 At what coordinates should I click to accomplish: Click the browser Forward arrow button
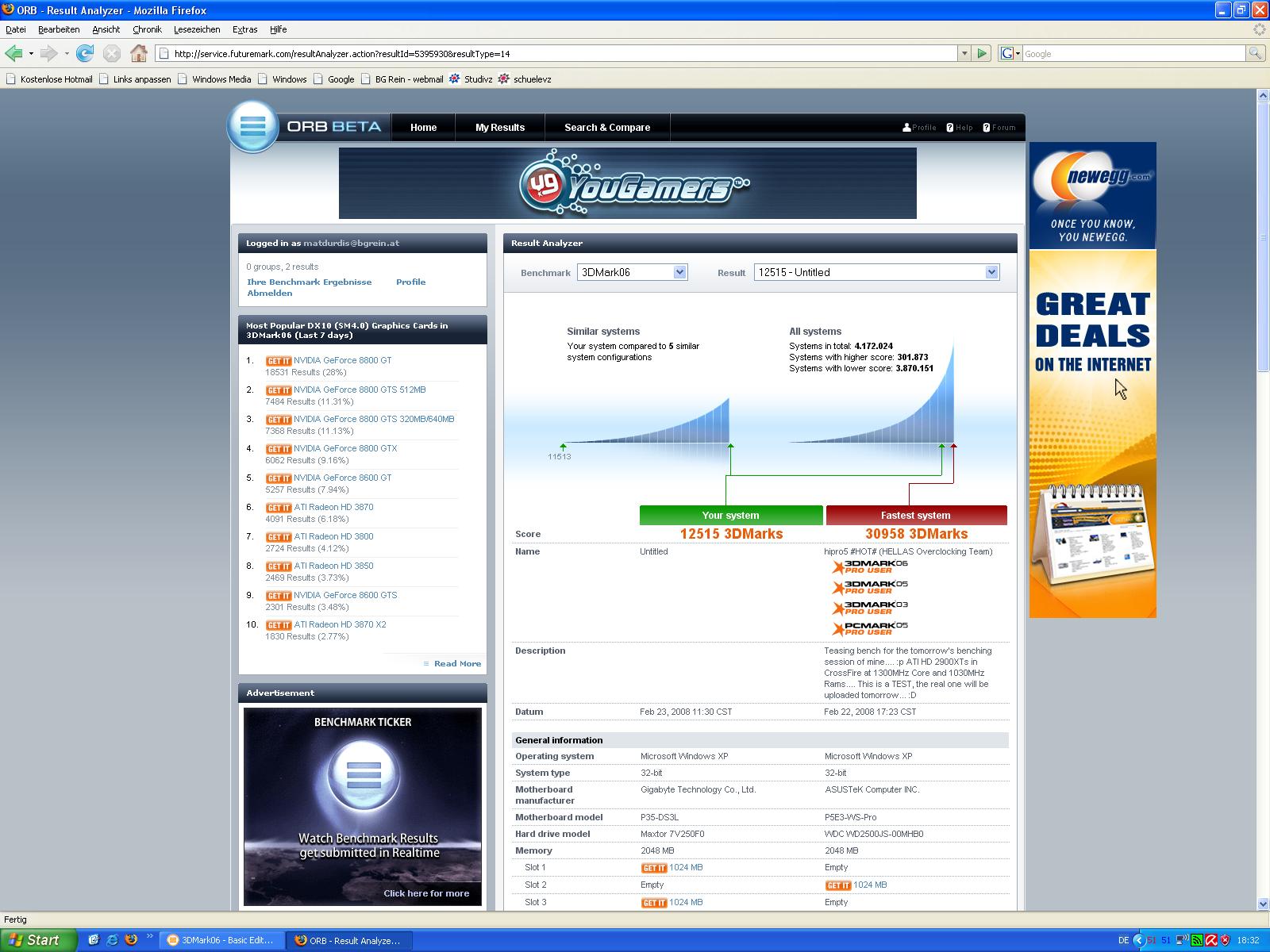click(x=48, y=53)
